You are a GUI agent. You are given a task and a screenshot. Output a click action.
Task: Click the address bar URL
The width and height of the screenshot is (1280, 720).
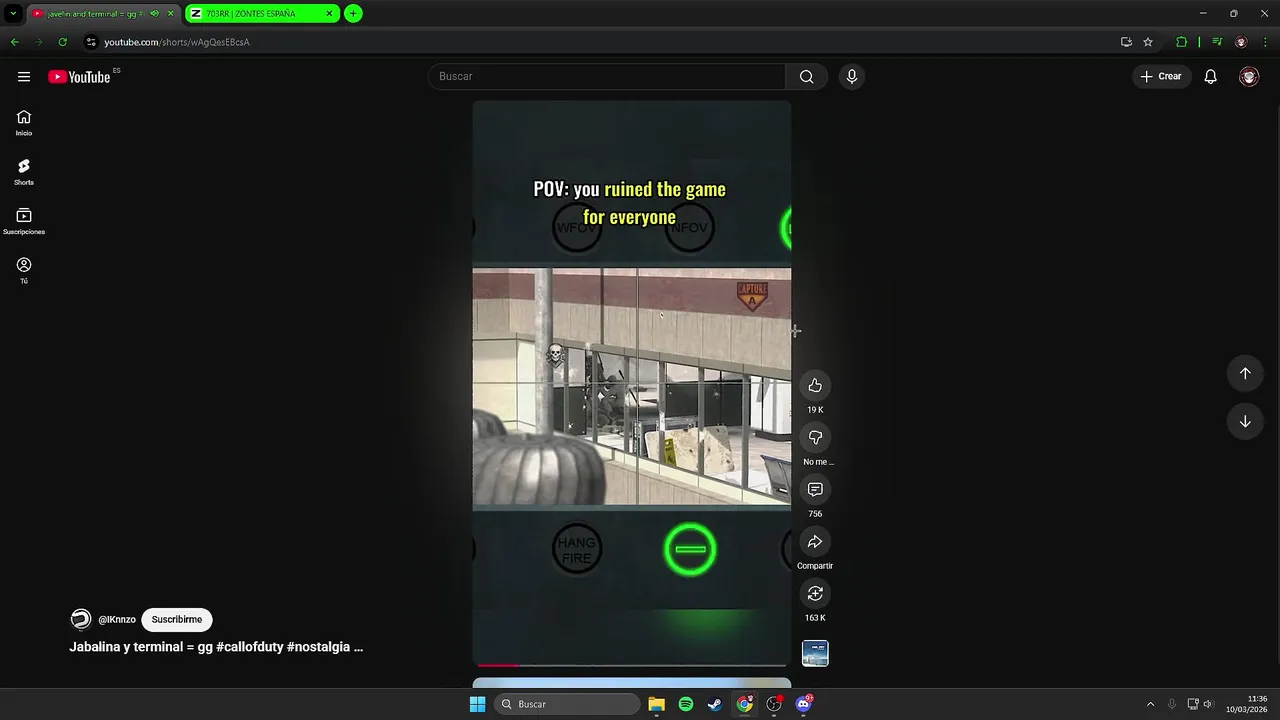point(177,42)
